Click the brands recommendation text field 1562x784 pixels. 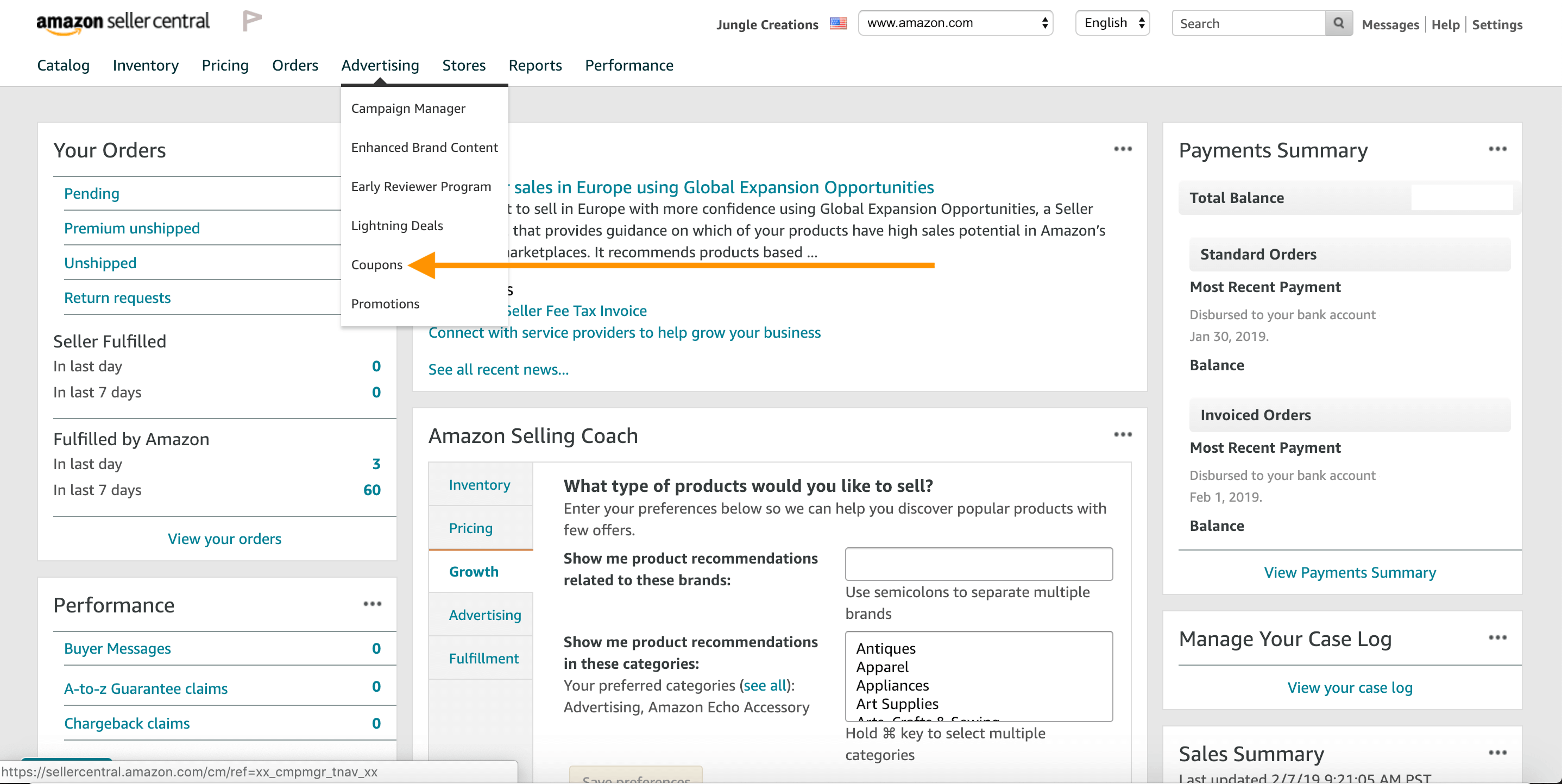979,564
